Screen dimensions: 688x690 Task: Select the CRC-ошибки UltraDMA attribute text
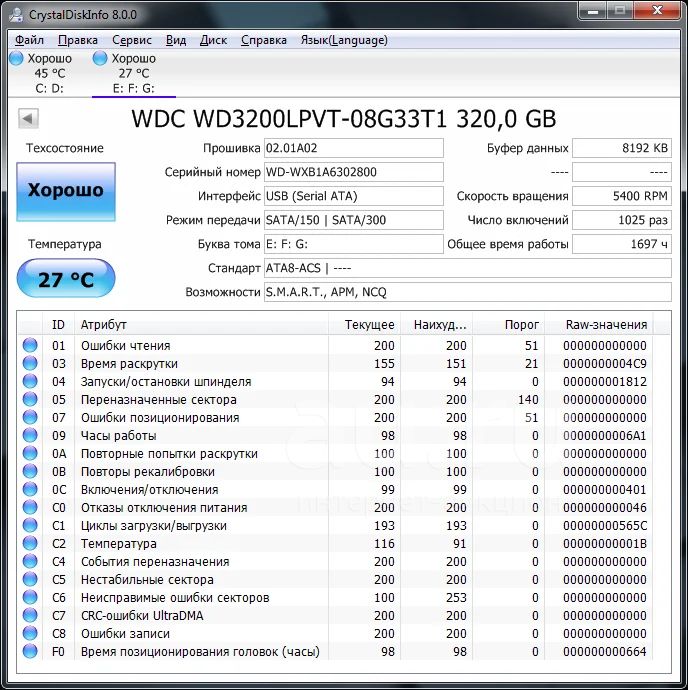coord(142,616)
